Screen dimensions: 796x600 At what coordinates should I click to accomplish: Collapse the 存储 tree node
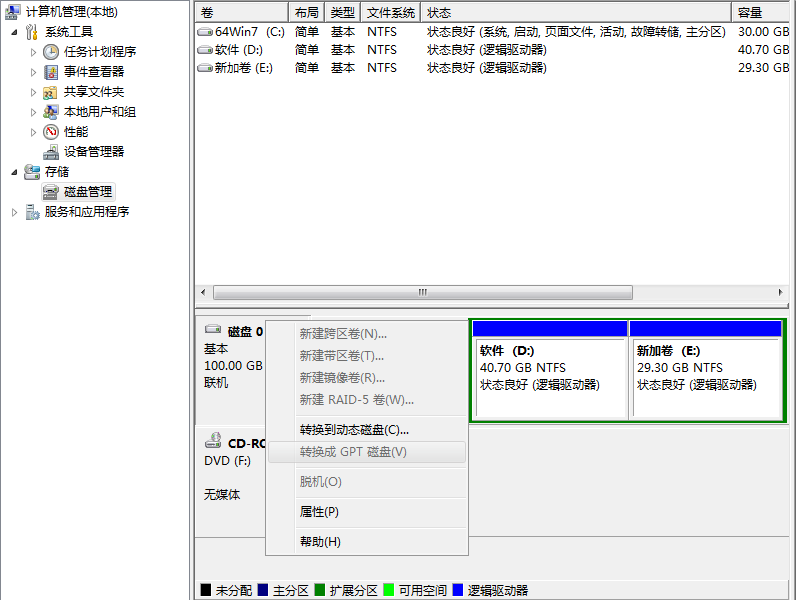coord(14,172)
